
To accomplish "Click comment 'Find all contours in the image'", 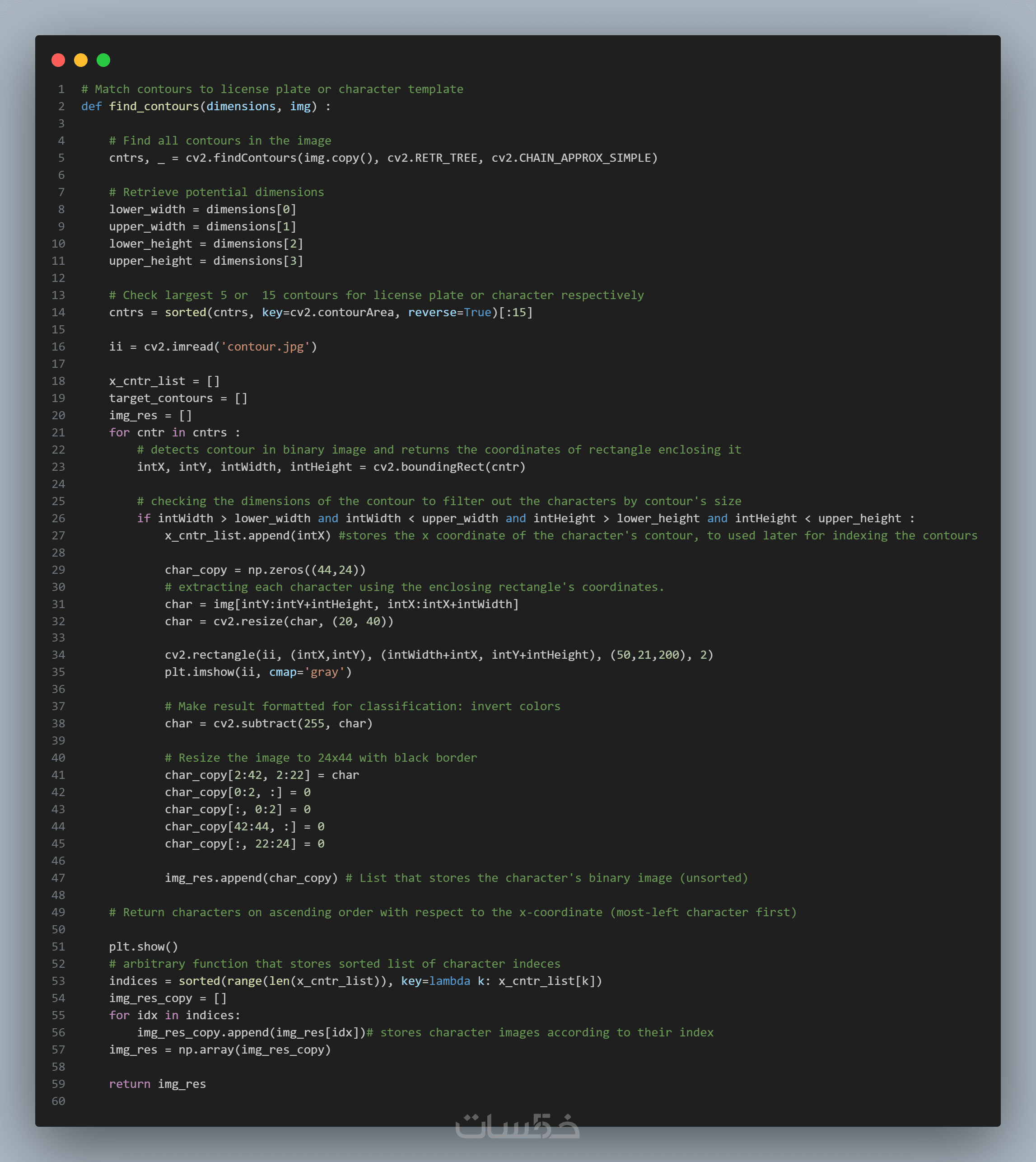I will [220, 141].
